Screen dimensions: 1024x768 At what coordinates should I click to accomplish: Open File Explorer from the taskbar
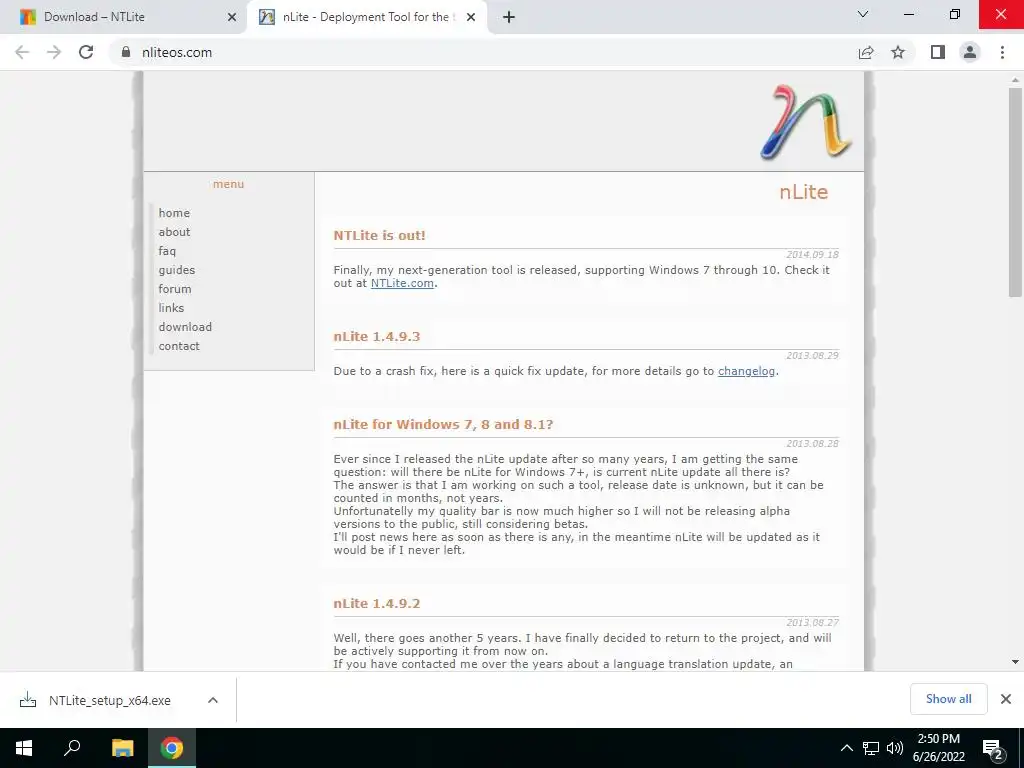(122, 748)
